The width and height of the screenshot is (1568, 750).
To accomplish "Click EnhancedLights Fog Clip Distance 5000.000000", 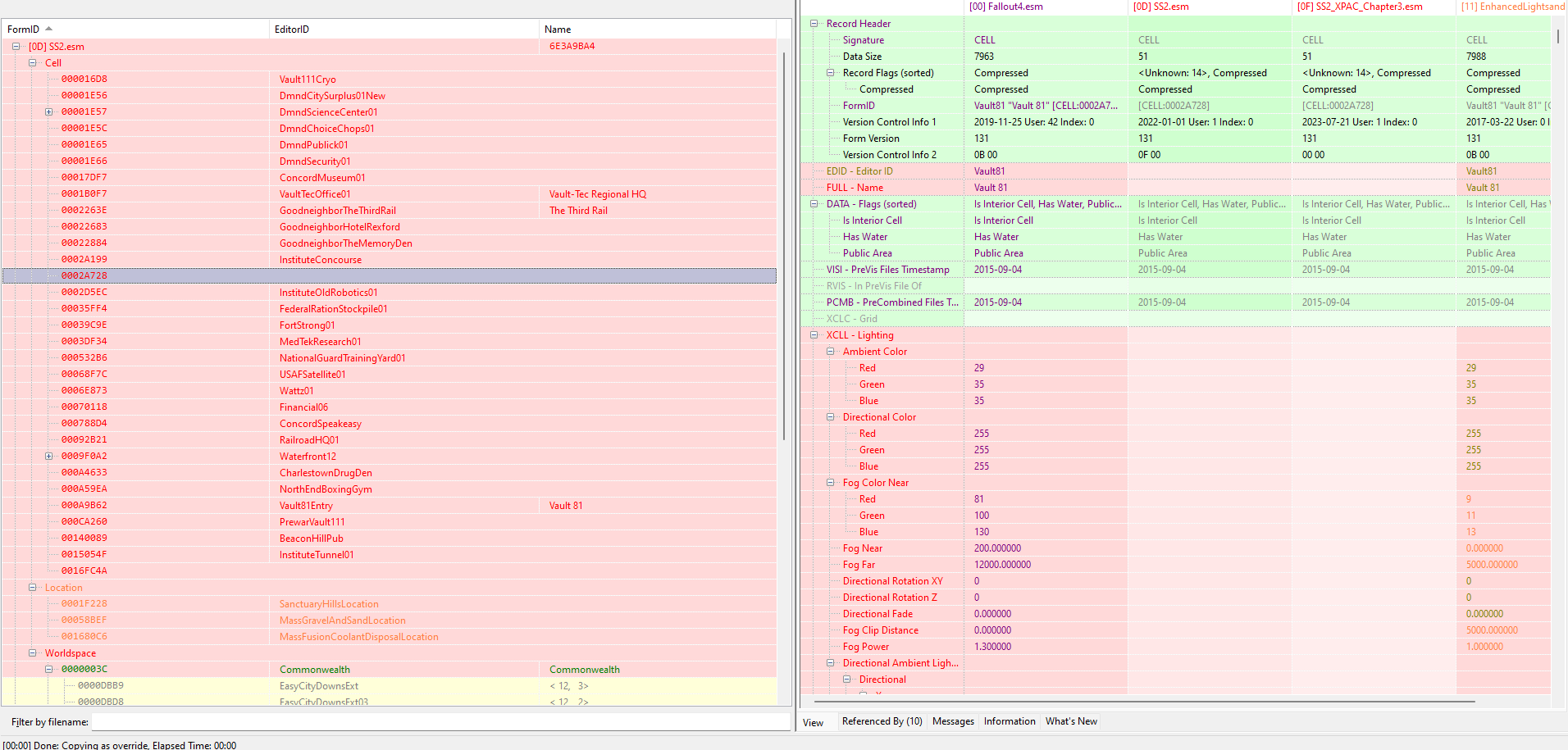I will click(1492, 630).
